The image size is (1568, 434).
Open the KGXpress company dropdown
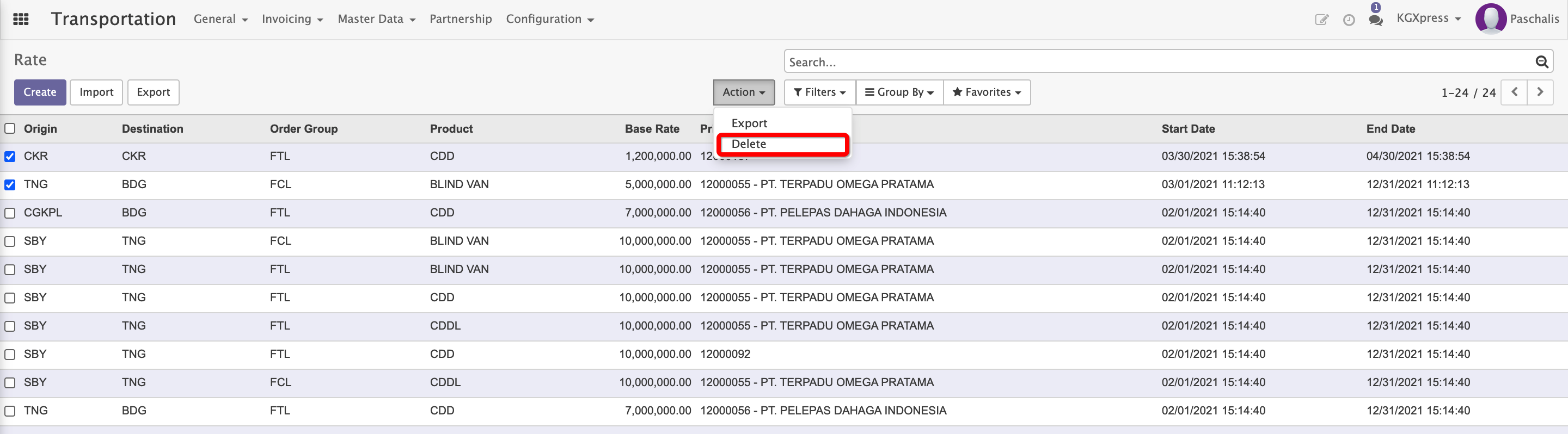(1429, 18)
